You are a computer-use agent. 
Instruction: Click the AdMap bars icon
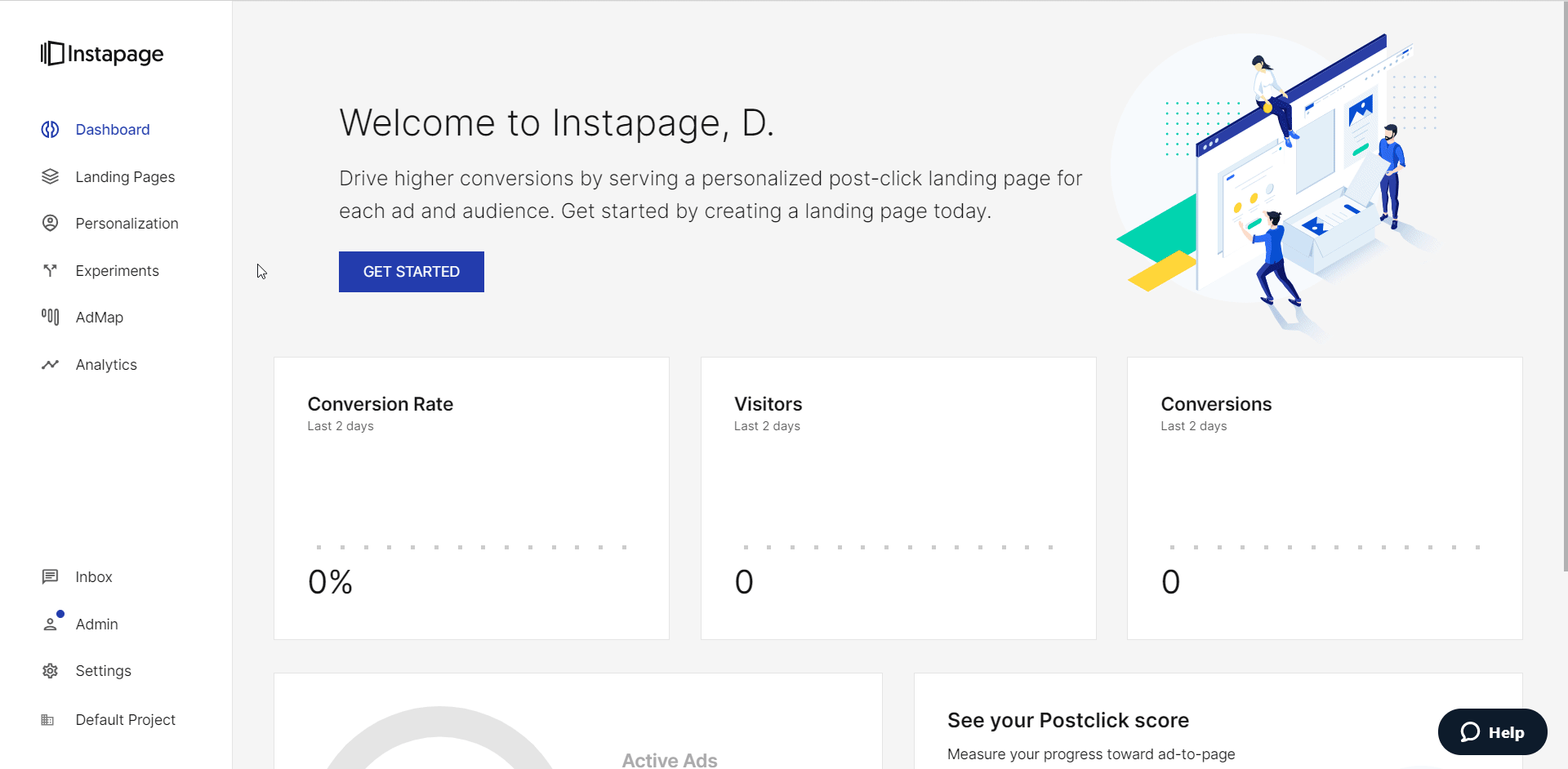tap(50, 317)
